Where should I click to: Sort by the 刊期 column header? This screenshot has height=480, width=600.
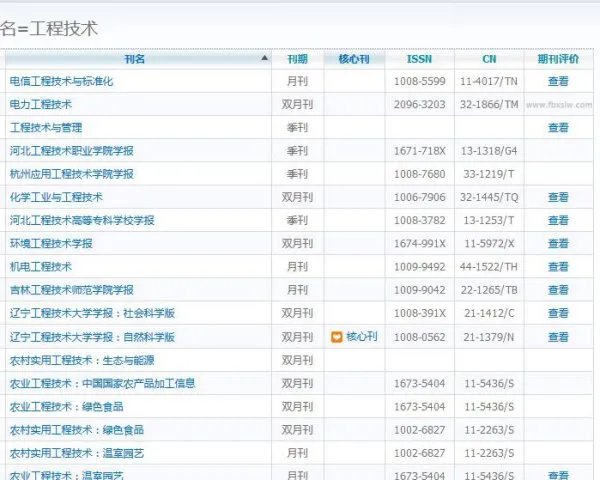point(297,59)
